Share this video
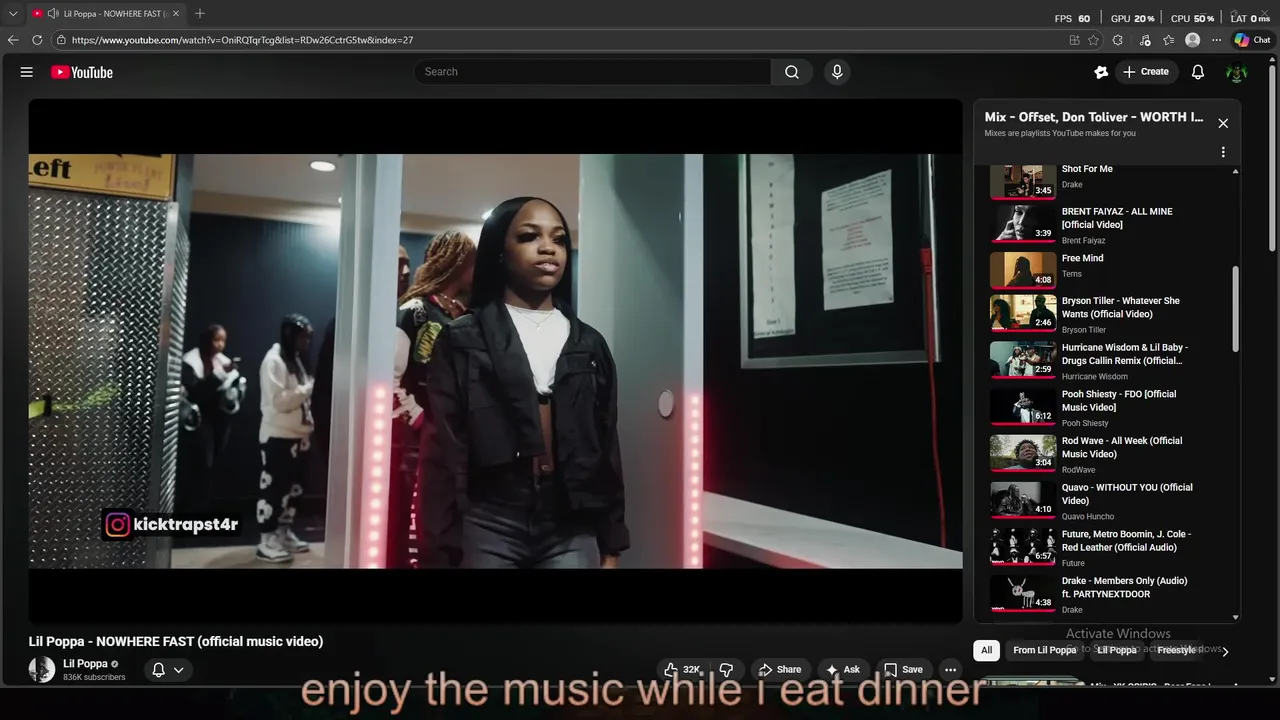The width and height of the screenshot is (1280, 720). pos(780,670)
